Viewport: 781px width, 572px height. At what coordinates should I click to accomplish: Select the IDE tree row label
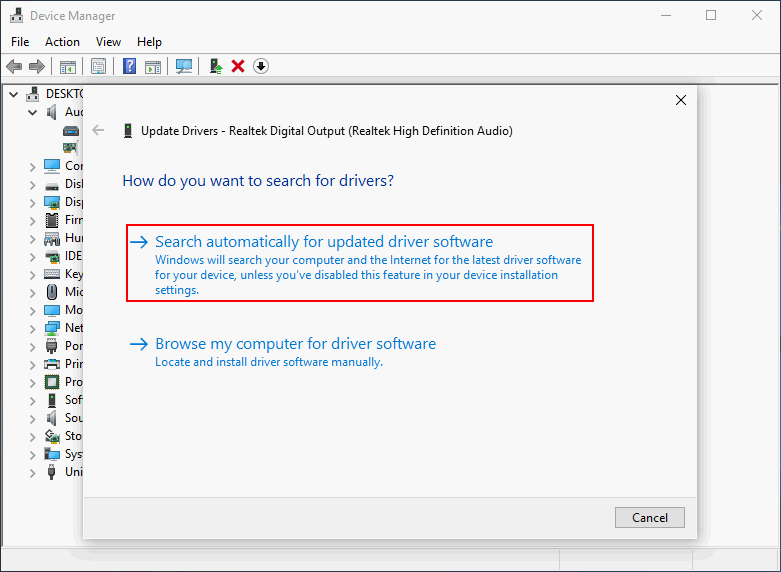(74, 256)
